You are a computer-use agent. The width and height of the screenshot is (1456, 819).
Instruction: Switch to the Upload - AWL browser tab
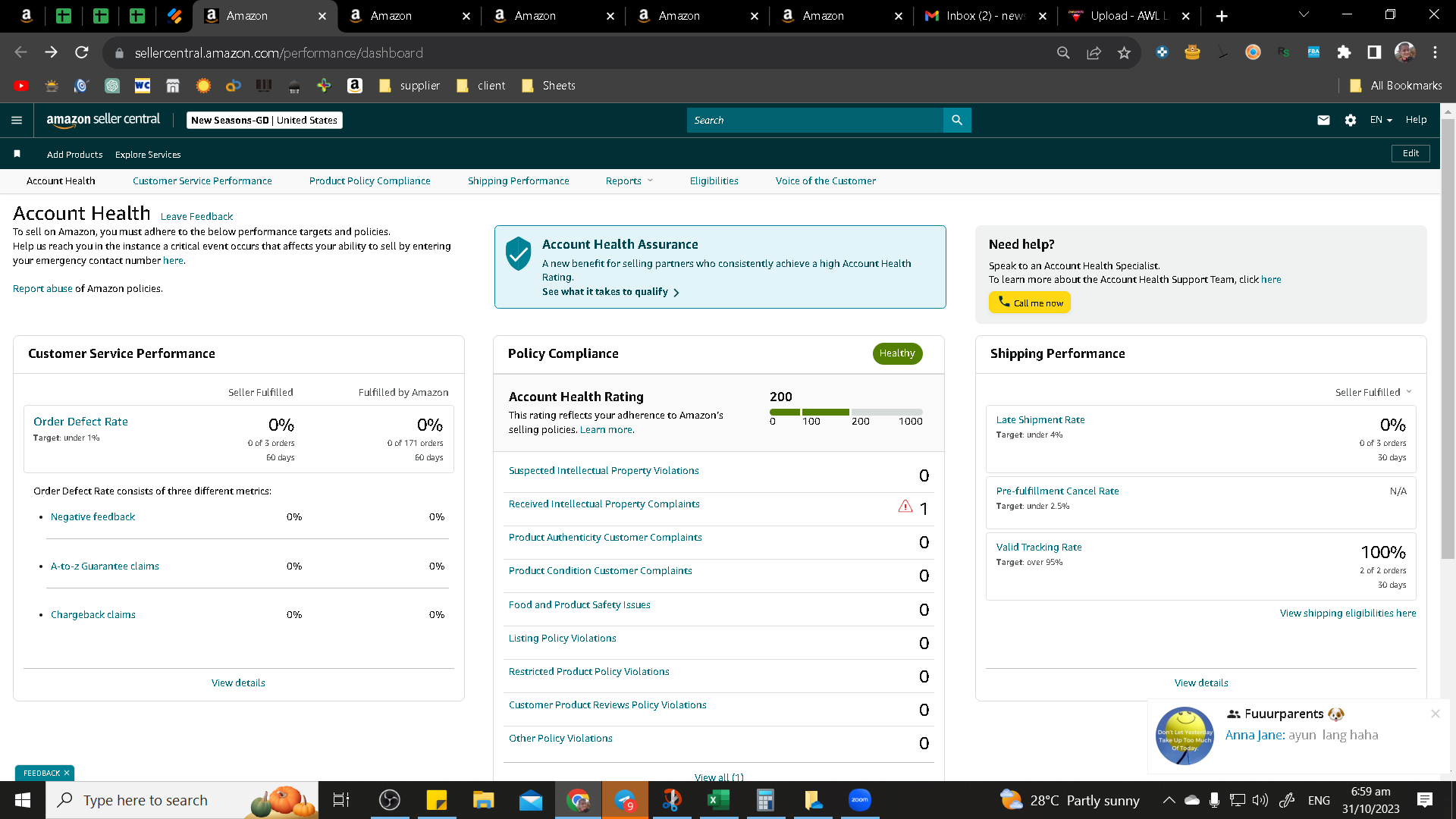1128,16
